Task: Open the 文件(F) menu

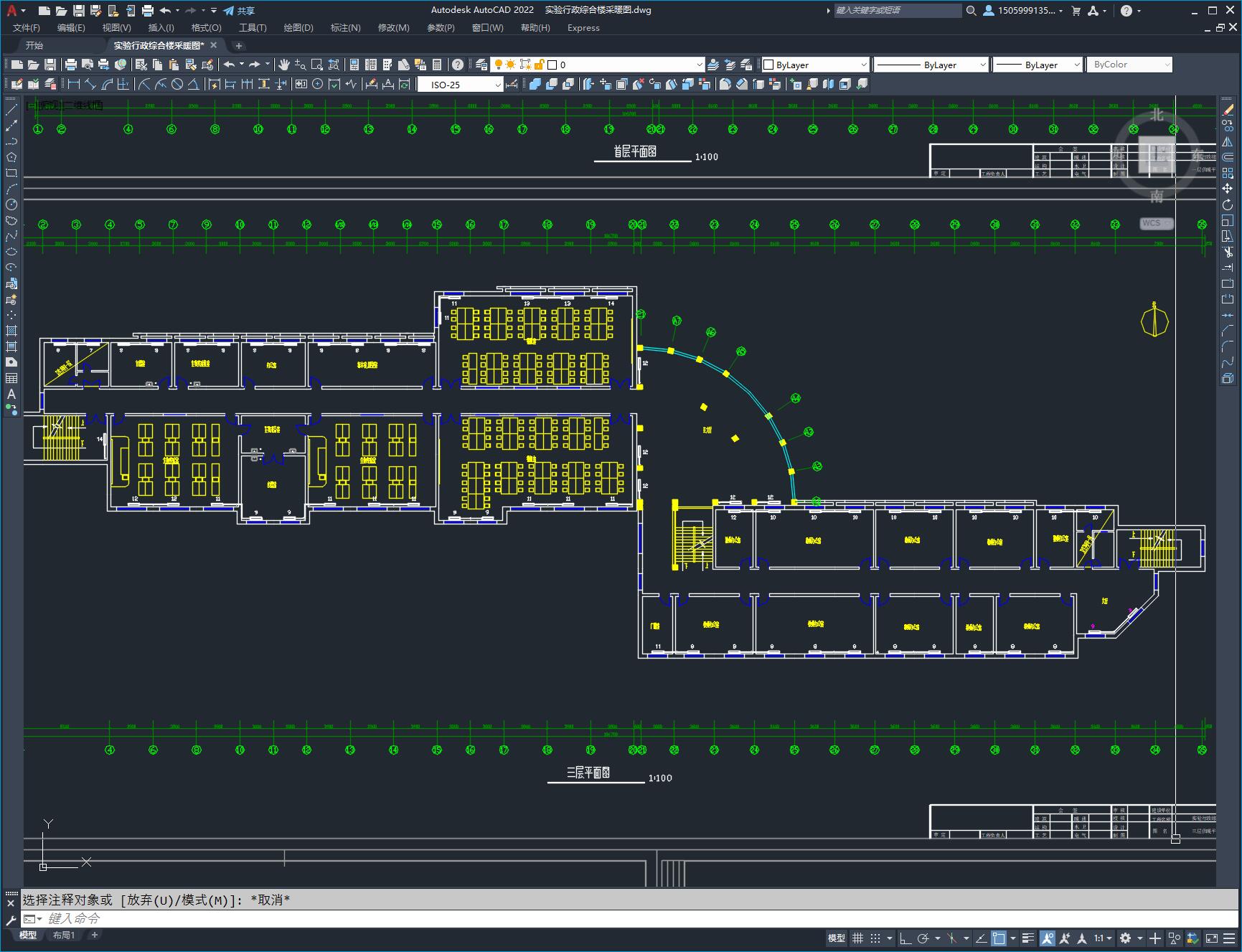Action: [27, 27]
